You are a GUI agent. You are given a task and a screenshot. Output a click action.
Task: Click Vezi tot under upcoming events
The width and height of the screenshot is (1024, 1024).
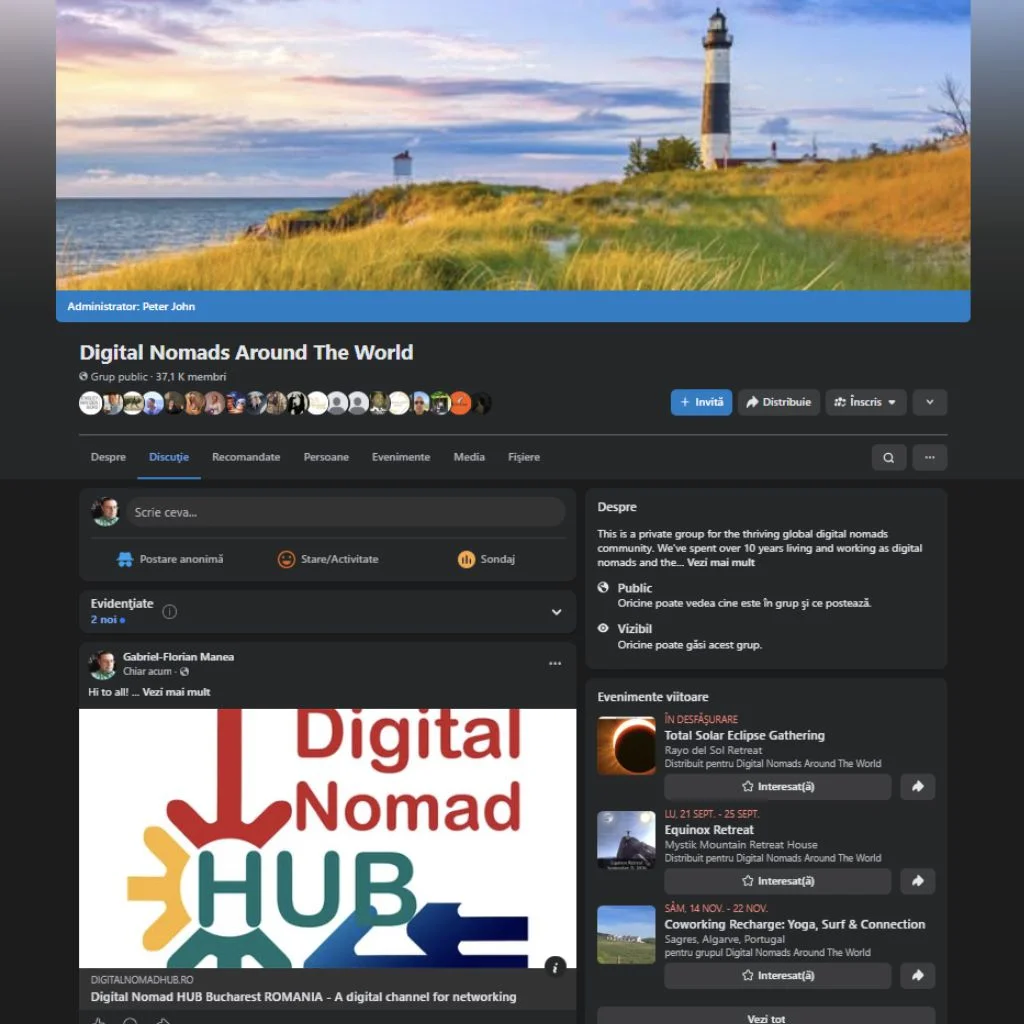tap(766, 1016)
